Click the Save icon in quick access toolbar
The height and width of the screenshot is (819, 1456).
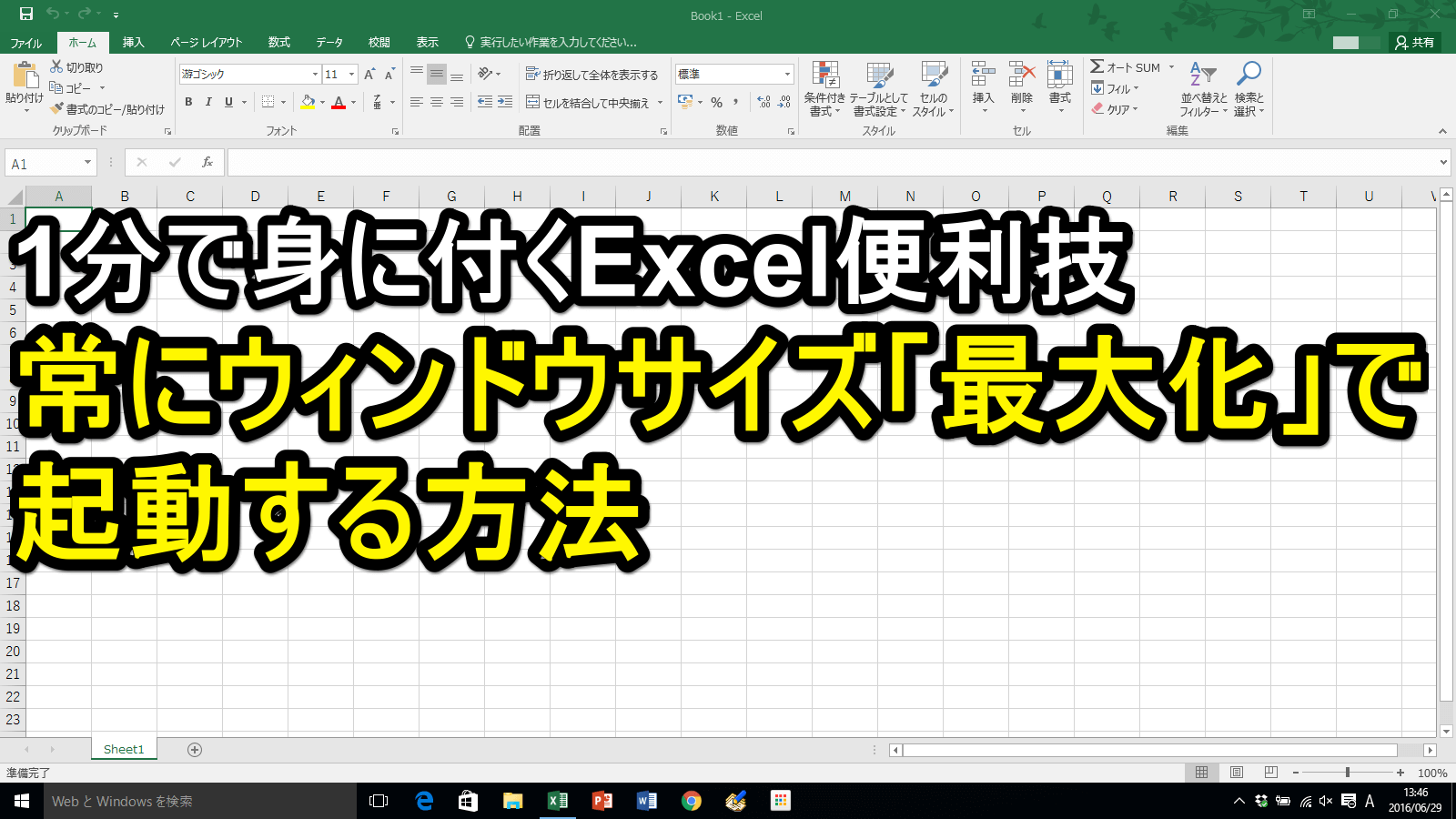point(26,14)
